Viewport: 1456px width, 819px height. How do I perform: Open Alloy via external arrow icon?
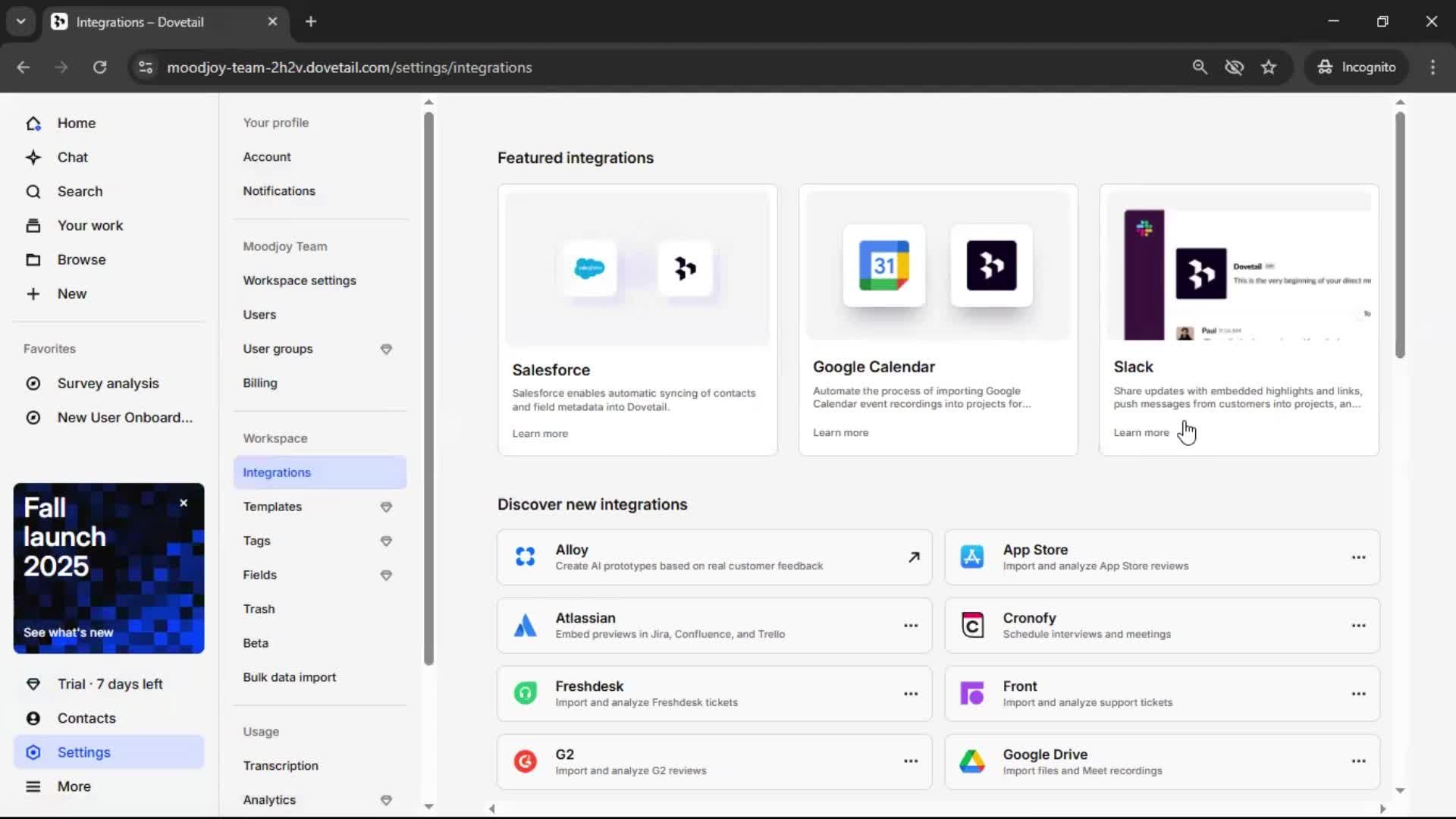pyautogui.click(x=914, y=557)
